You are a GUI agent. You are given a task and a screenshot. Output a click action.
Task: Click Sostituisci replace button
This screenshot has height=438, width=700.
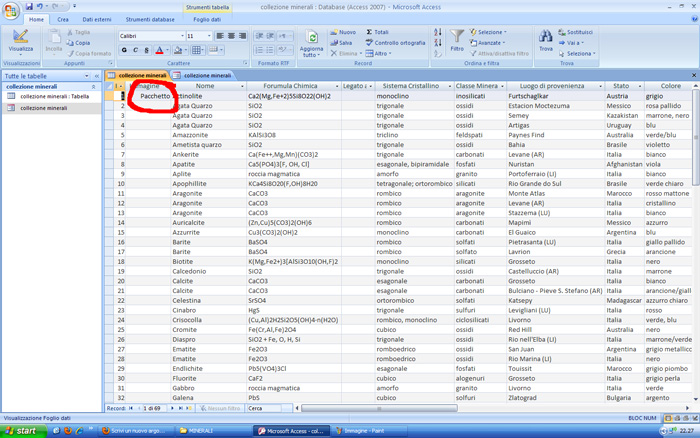click(575, 32)
